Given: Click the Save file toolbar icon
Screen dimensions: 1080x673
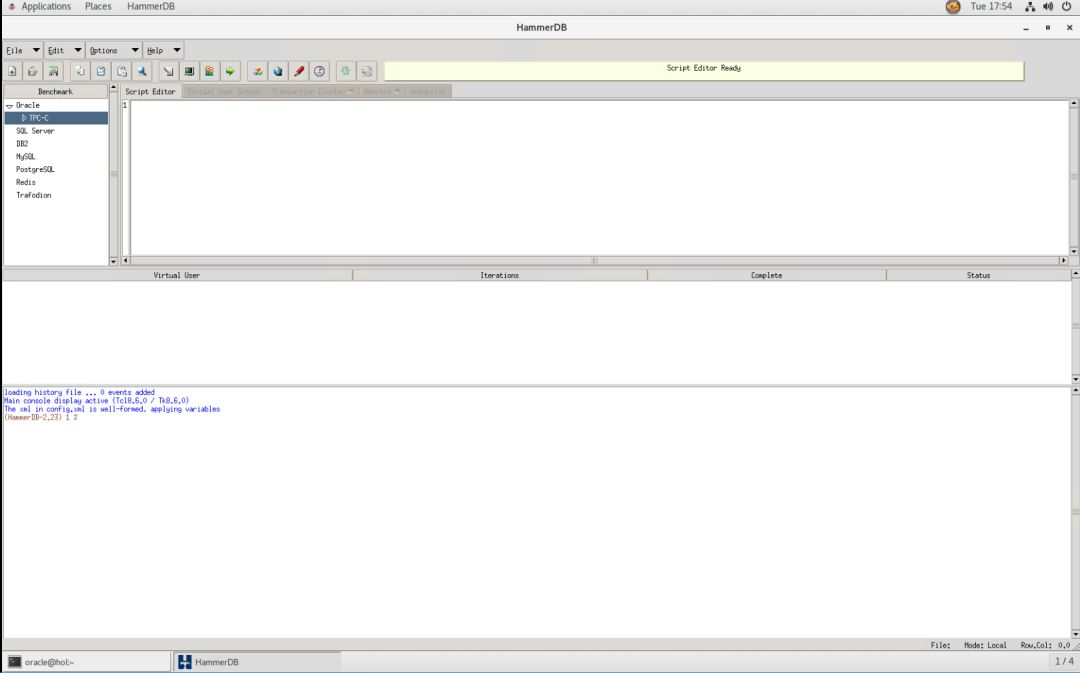Looking at the screenshot, I should pos(53,71).
